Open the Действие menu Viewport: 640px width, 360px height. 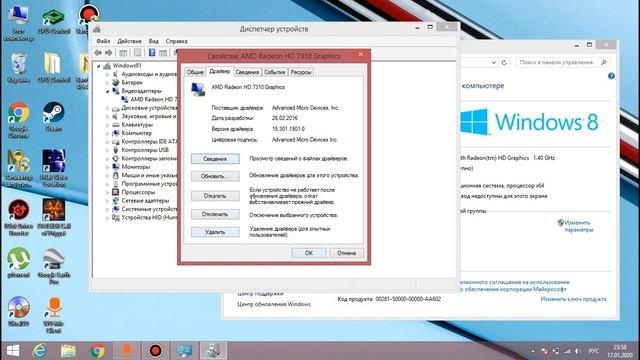click(129, 41)
